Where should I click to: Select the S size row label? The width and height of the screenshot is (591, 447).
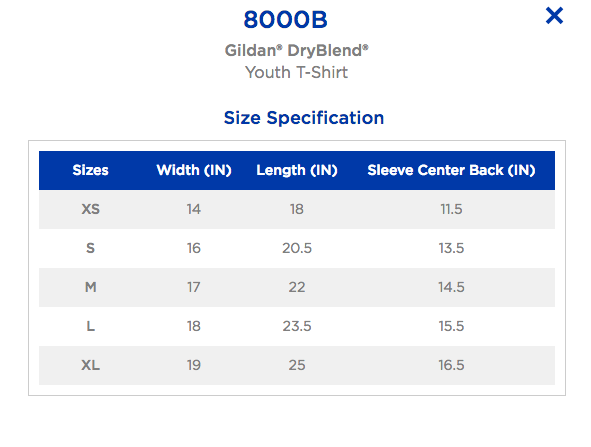click(90, 248)
